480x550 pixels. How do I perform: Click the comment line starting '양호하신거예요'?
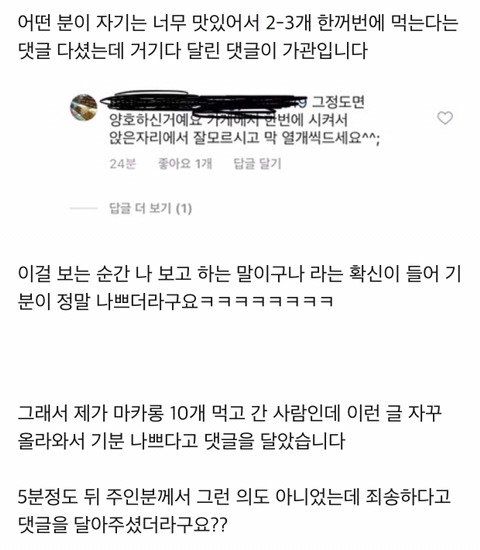click(x=228, y=120)
